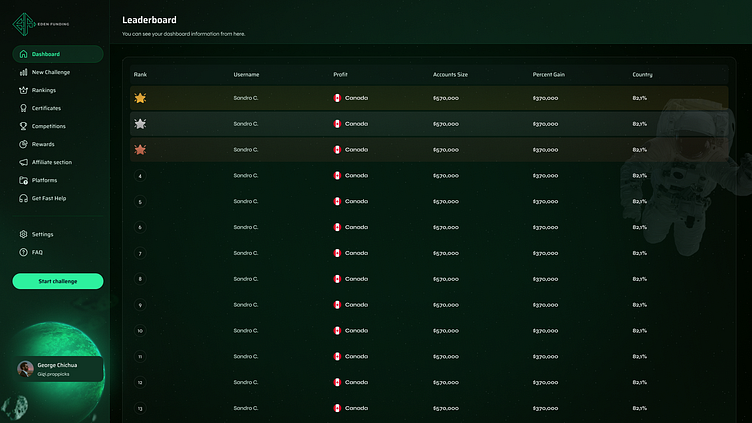The width and height of the screenshot is (752, 423).
Task: Click the silver second-place rank badge
Action: click(140, 124)
